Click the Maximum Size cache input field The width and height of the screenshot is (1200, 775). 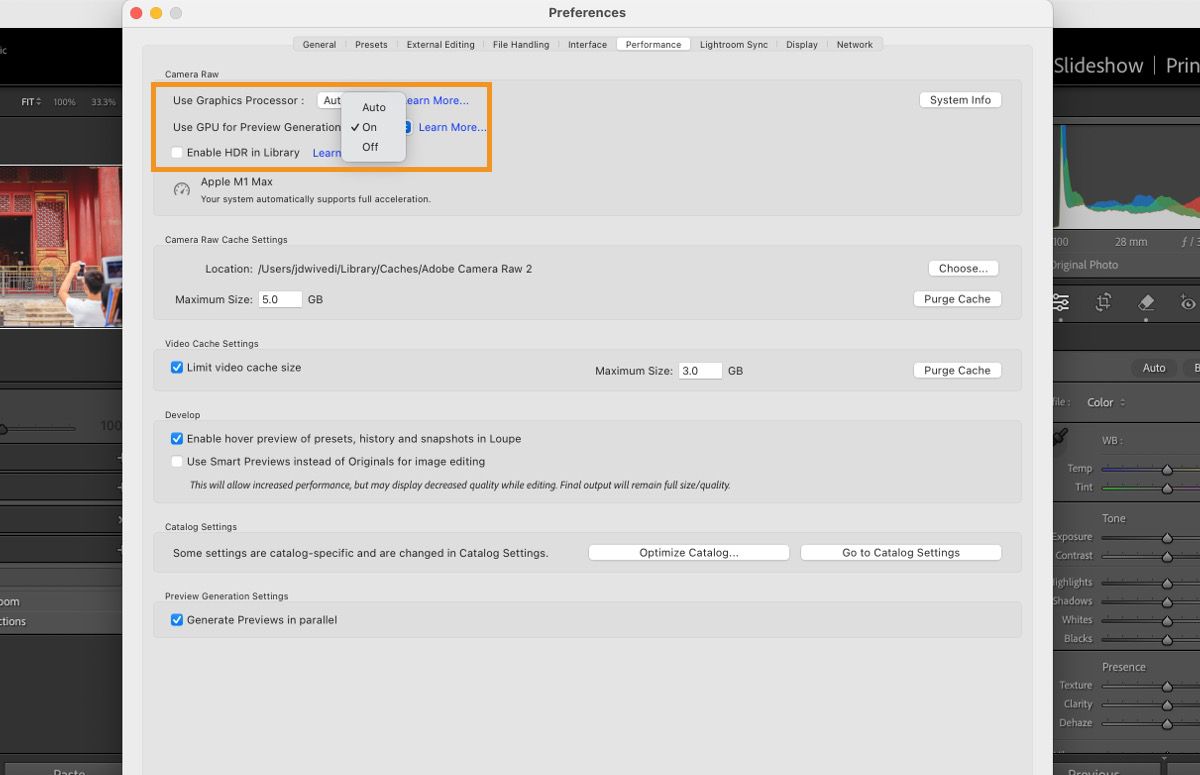coord(280,298)
